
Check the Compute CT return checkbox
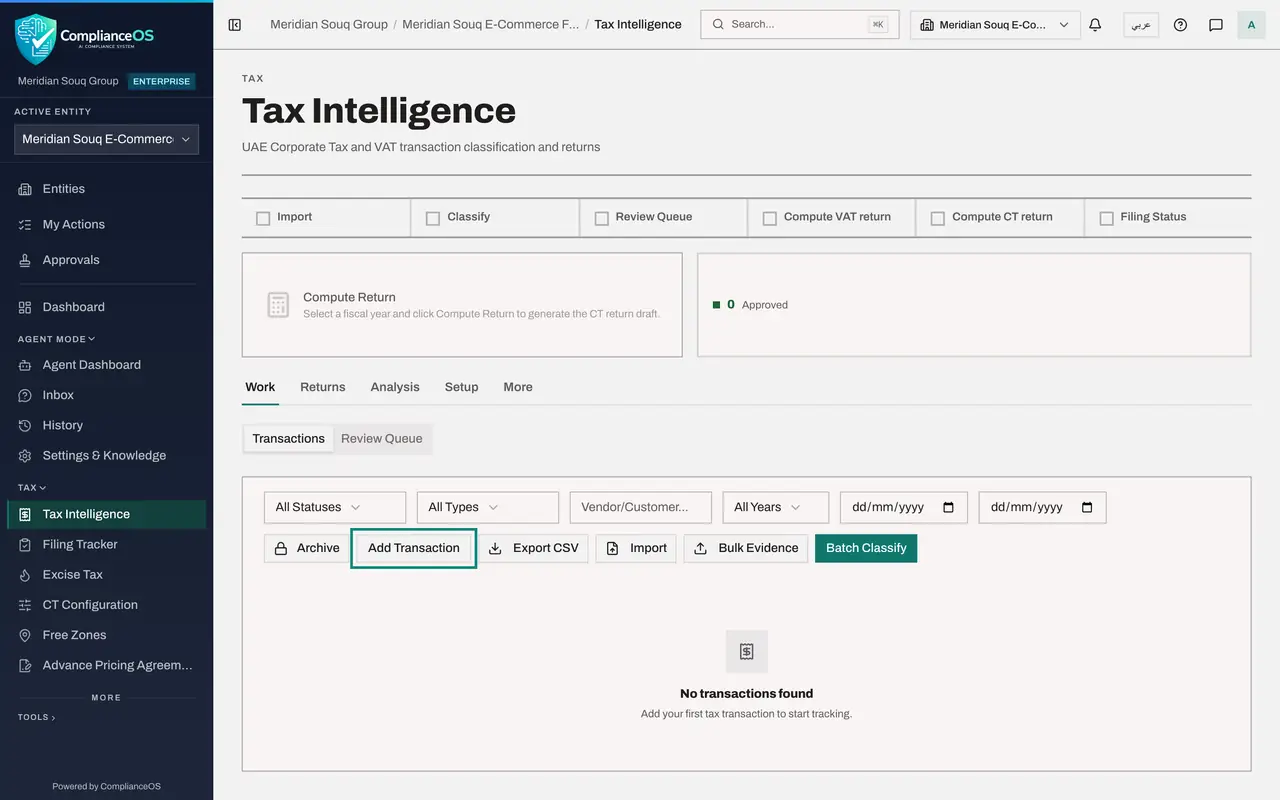[938, 218]
